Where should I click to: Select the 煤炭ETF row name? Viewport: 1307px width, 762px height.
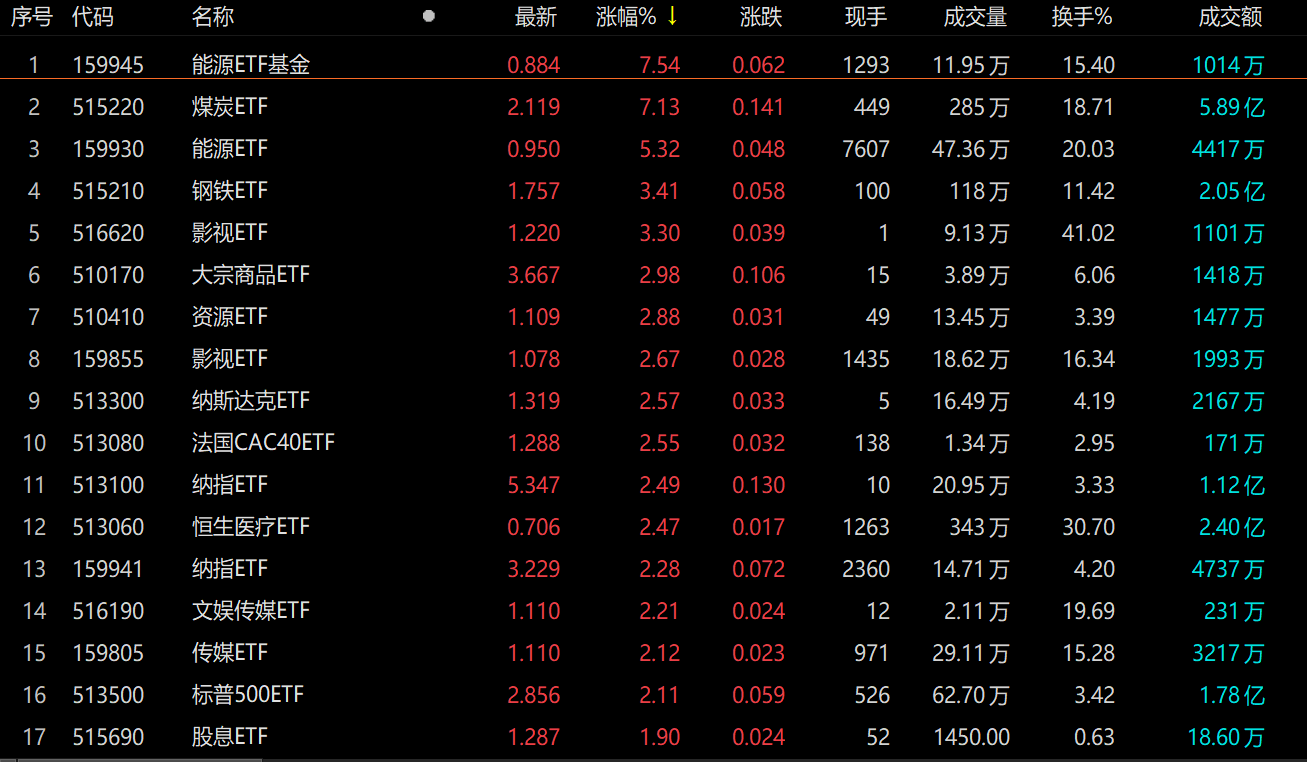230,107
